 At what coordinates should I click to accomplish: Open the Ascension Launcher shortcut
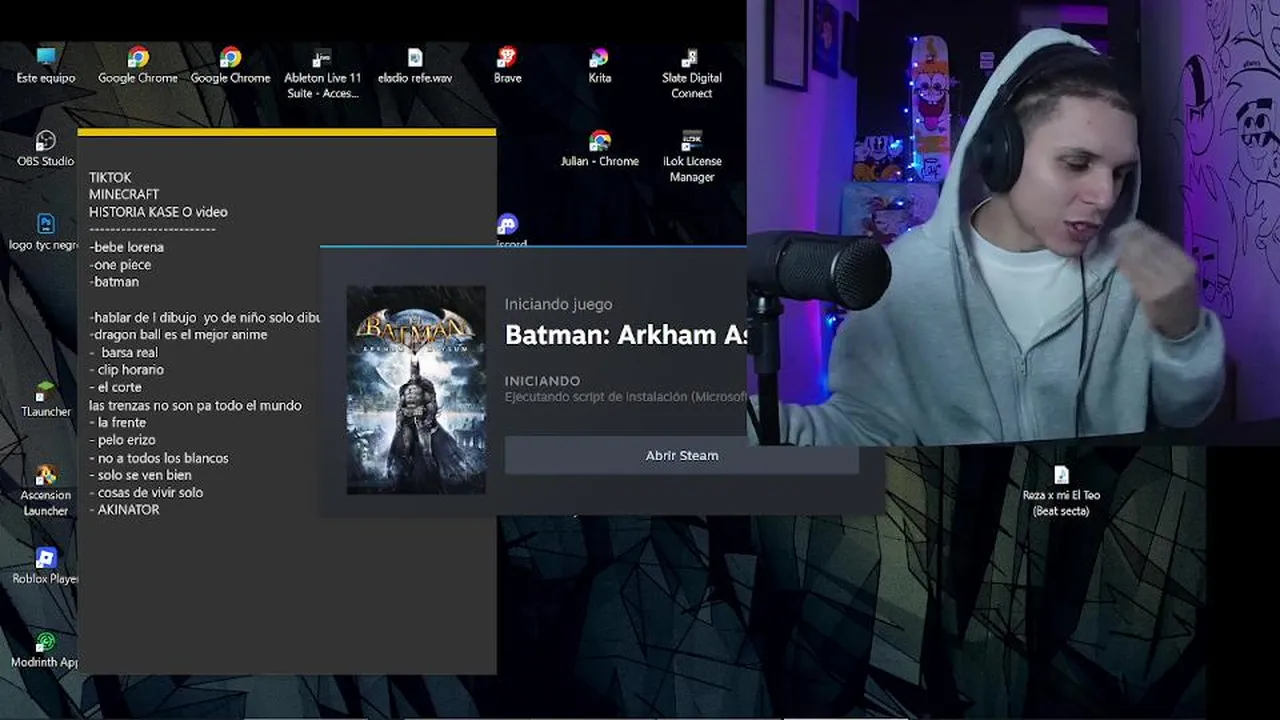[x=46, y=490]
